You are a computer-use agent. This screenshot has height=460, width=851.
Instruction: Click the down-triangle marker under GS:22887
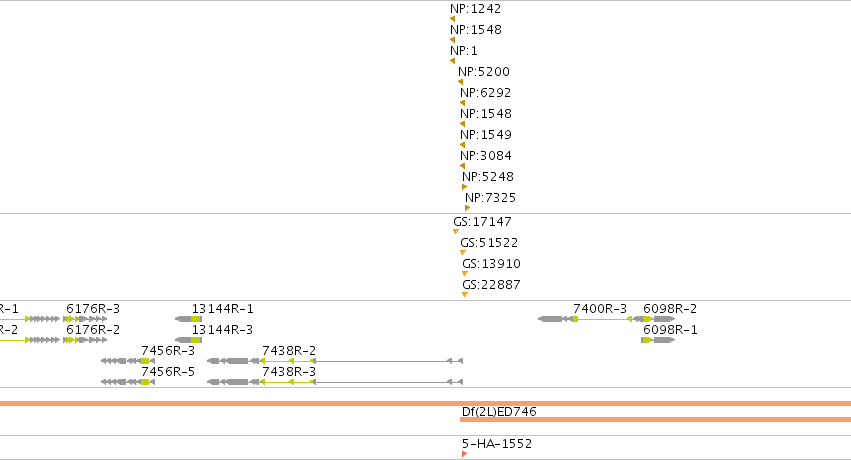(465, 295)
